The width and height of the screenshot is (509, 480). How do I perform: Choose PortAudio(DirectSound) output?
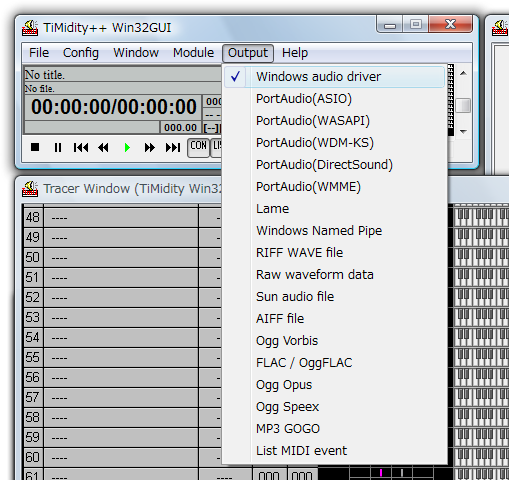click(x=334, y=165)
